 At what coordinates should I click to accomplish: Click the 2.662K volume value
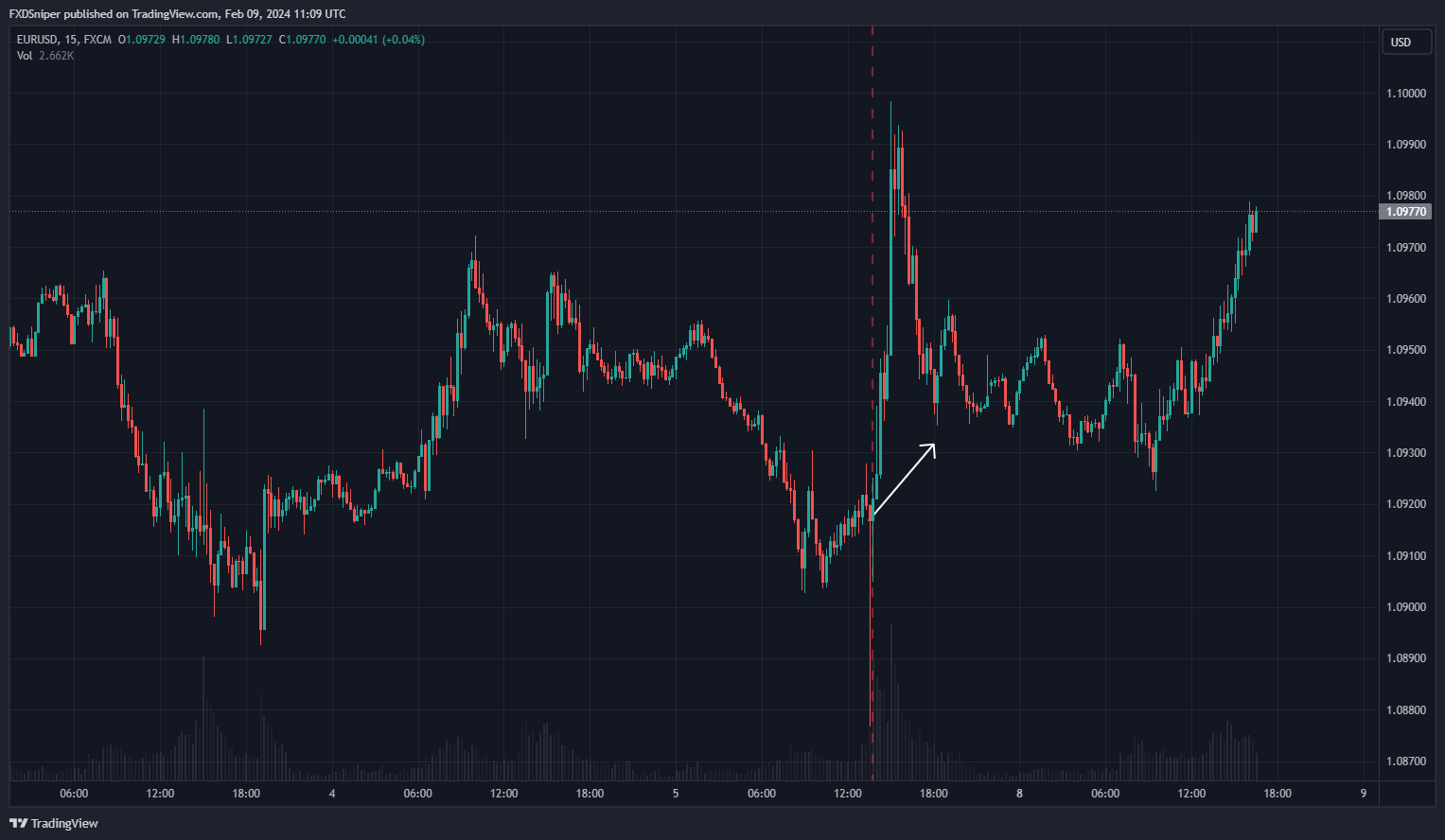57,56
